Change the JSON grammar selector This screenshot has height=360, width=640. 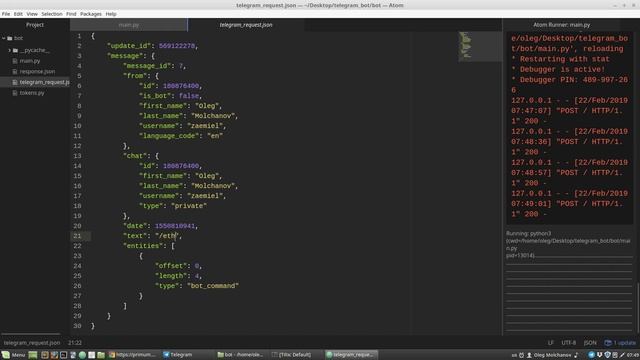590,343
